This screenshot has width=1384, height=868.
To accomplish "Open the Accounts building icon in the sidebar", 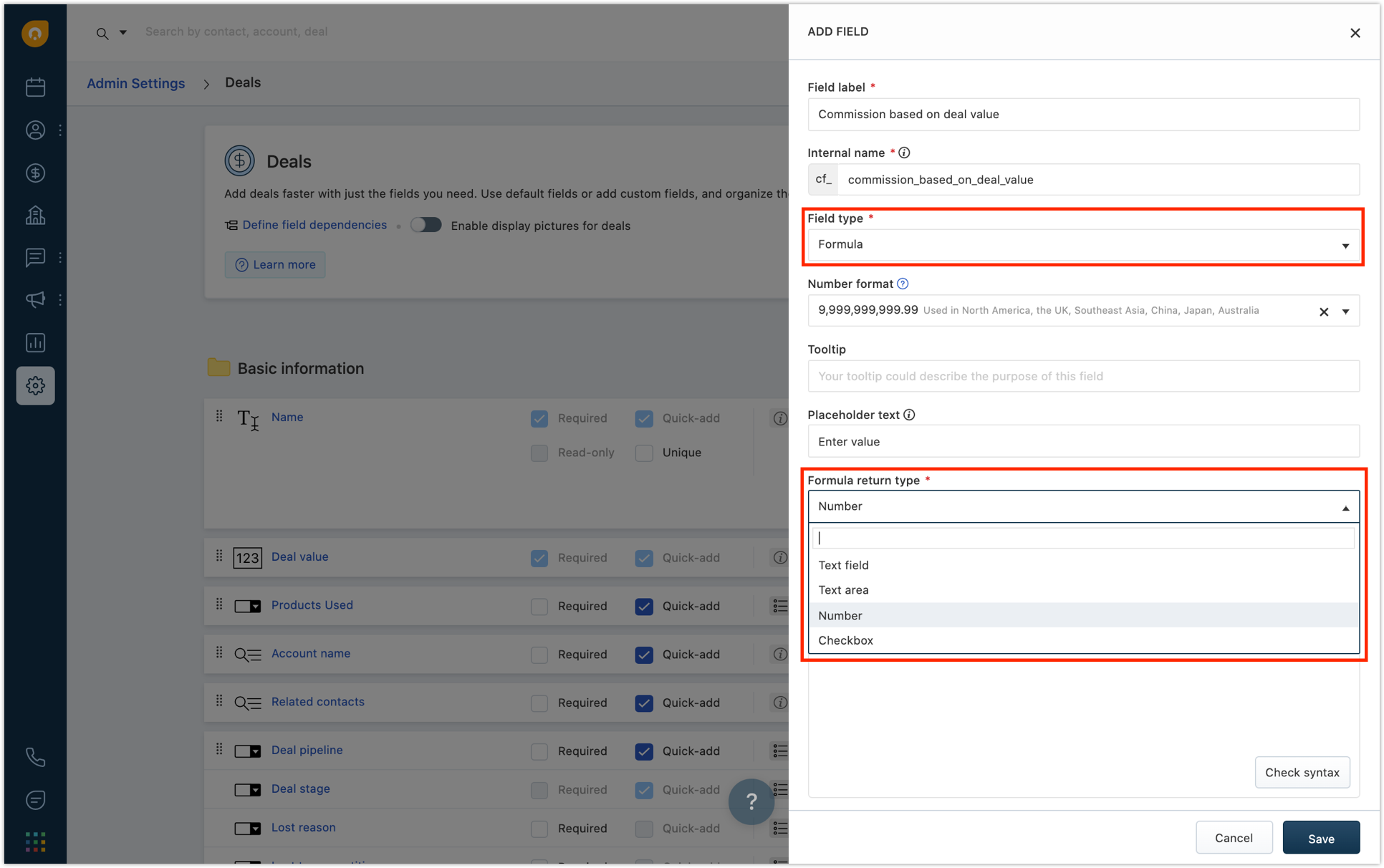I will point(35,215).
